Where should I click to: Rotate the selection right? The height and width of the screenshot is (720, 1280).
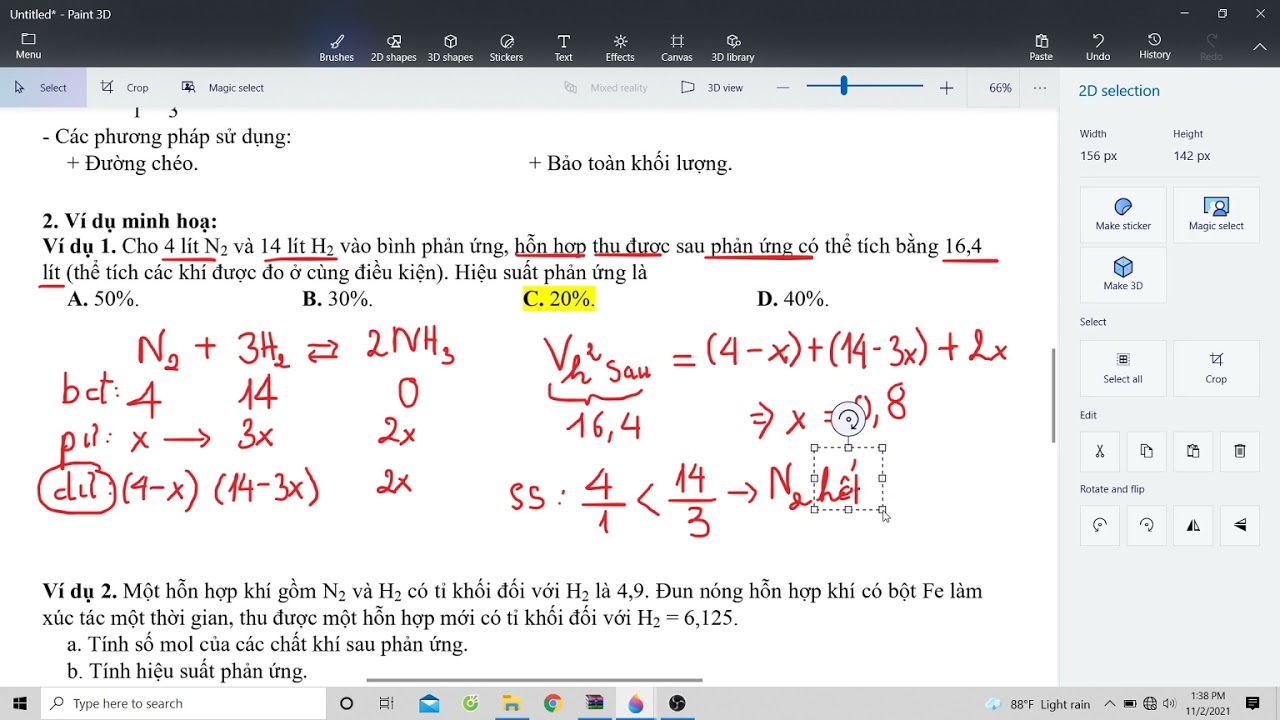1146,525
